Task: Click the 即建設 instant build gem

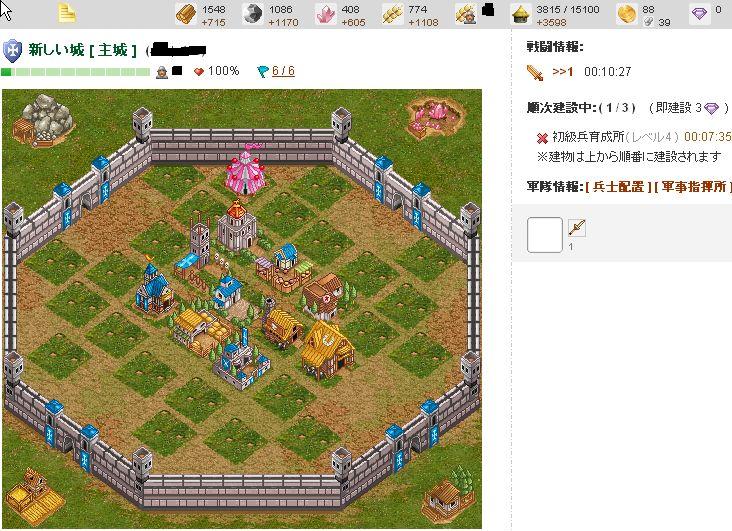Action: (x=711, y=108)
